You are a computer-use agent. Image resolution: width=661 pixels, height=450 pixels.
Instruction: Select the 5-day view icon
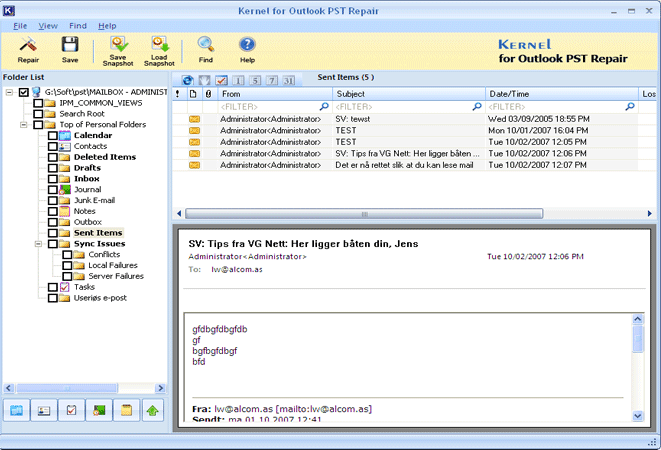tap(255, 80)
